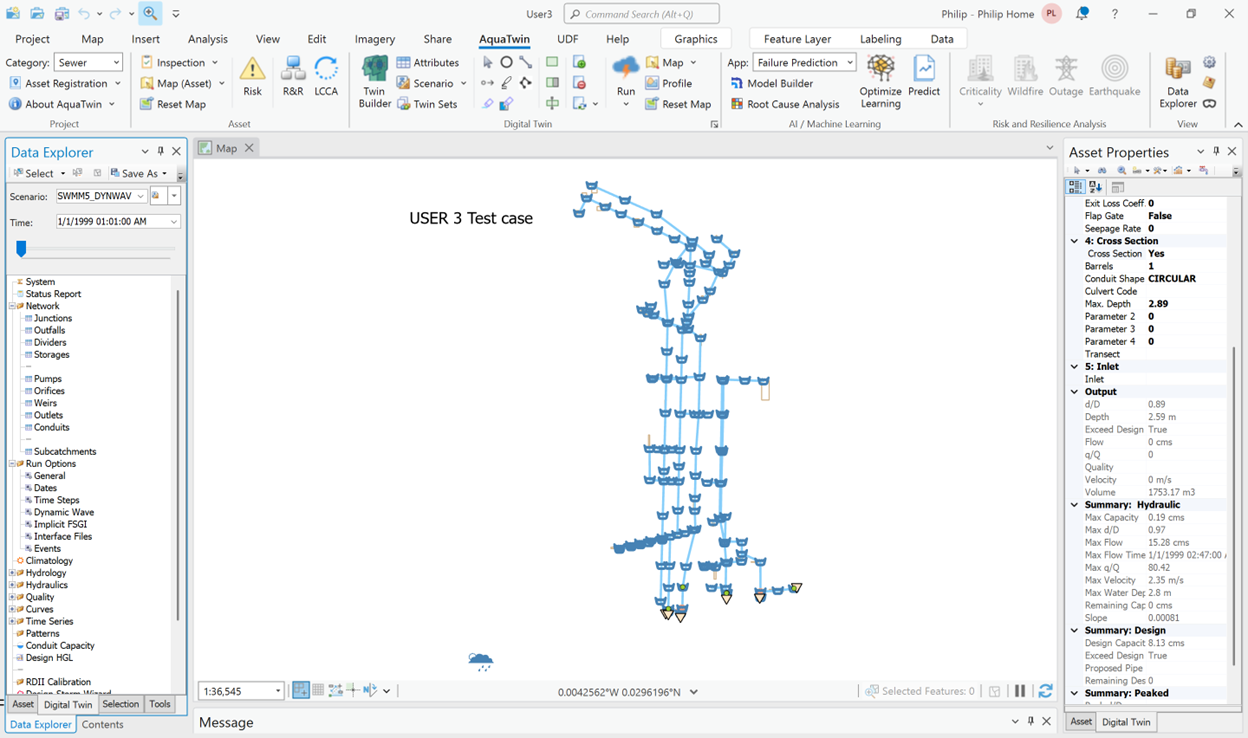The image size is (1248, 738).
Task: Refresh the map view in status bar
Action: (x=1045, y=691)
